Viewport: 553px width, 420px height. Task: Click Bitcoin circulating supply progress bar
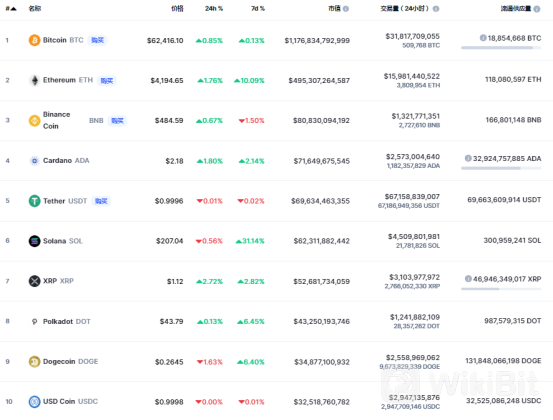(501, 48)
